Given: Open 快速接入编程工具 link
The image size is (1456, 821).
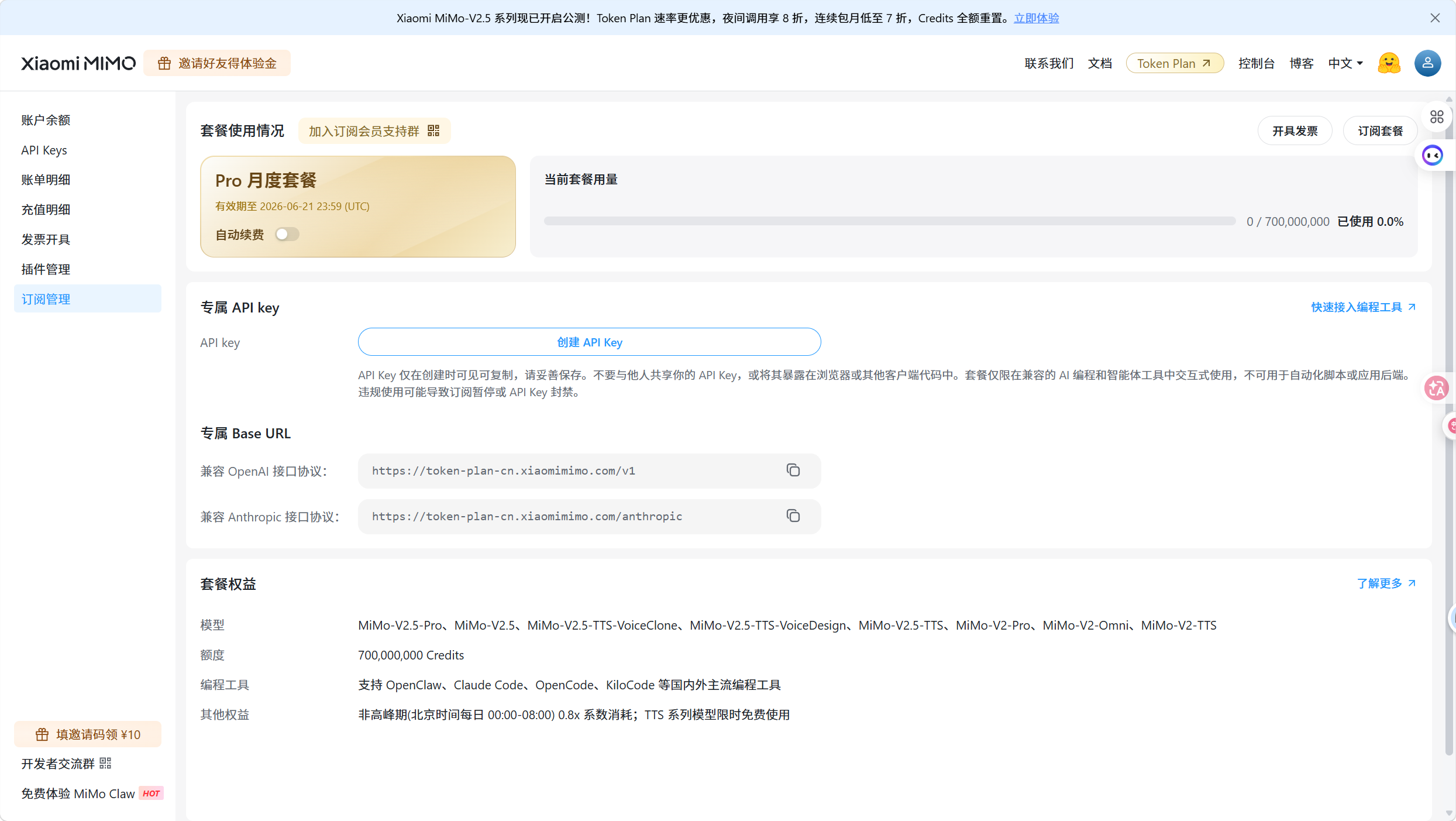Looking at the screenshot, I should (x=1364, y=307).
